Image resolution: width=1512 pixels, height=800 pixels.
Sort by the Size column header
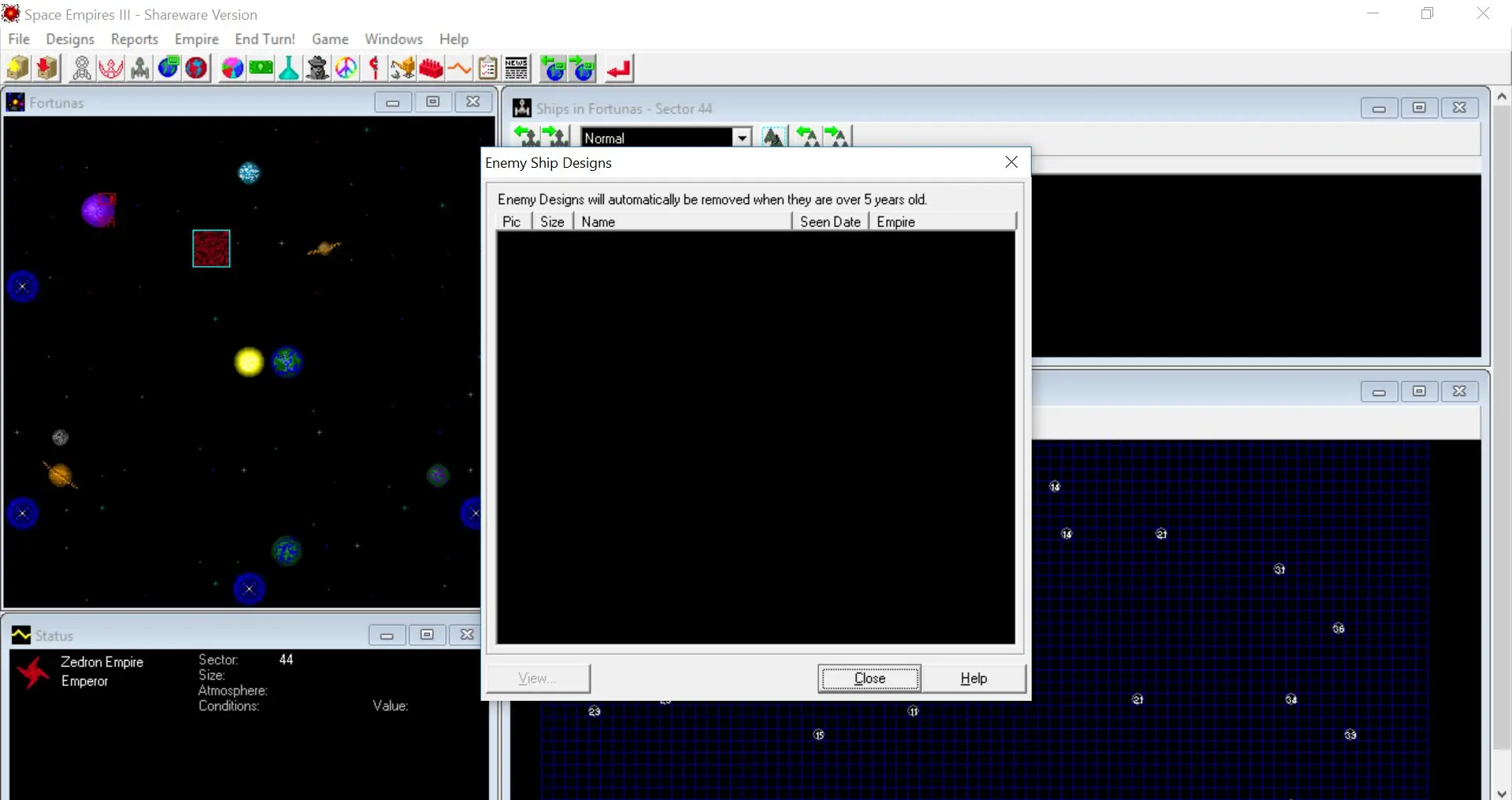point(553,221)
